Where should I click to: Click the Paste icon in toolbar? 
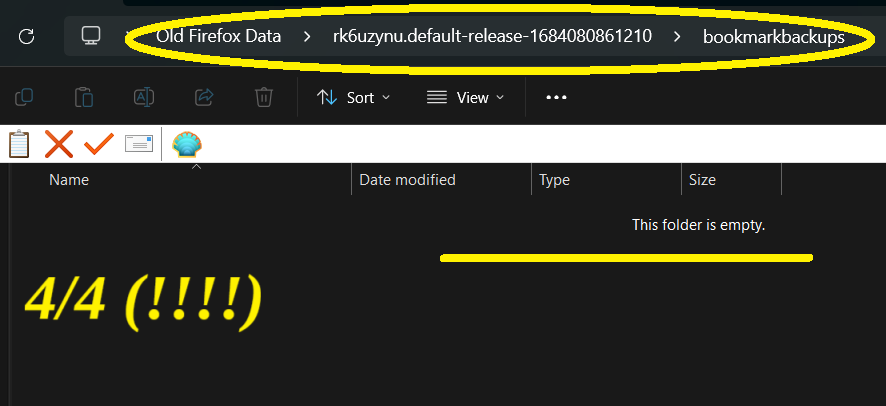pos(84,97)
